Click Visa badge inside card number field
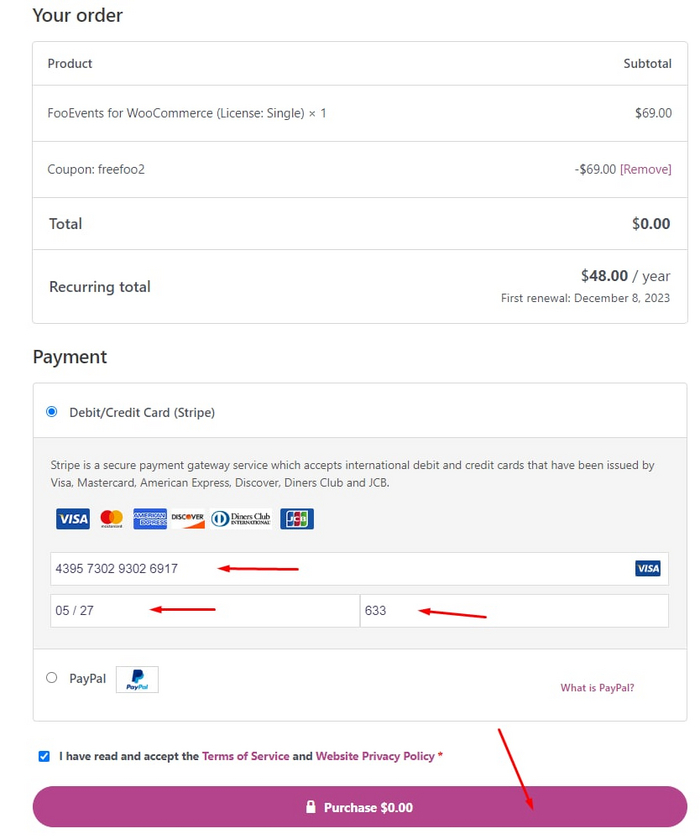Viewport: 700px width, 839px height. pyautogui.click(x=648, y=569)
